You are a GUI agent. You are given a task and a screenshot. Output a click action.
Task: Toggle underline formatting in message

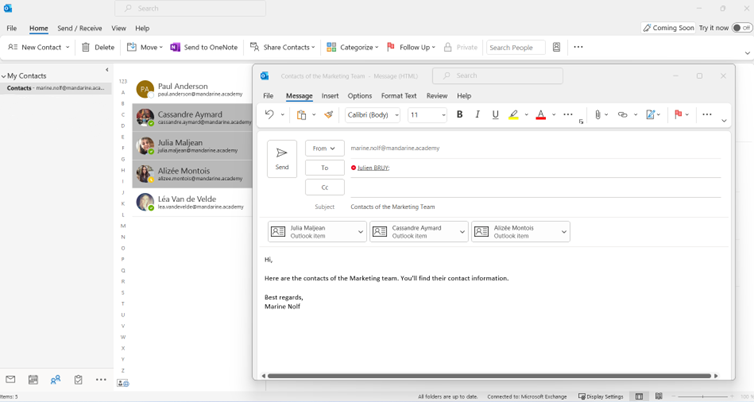coord(495,114)
